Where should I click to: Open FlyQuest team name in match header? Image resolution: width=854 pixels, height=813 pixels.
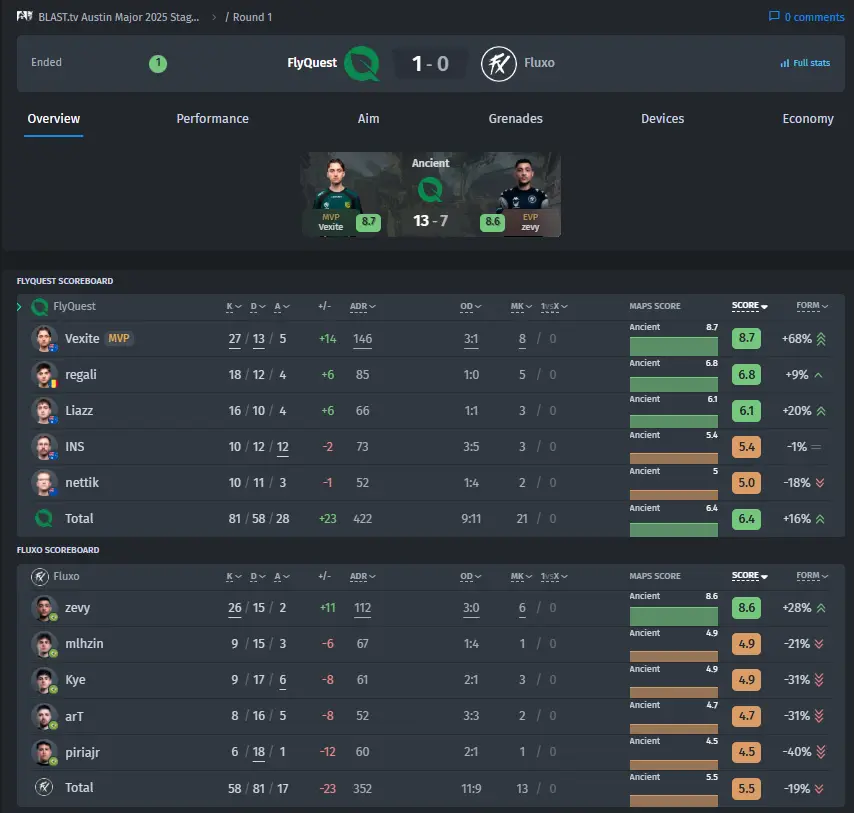(x=312, y=63)
